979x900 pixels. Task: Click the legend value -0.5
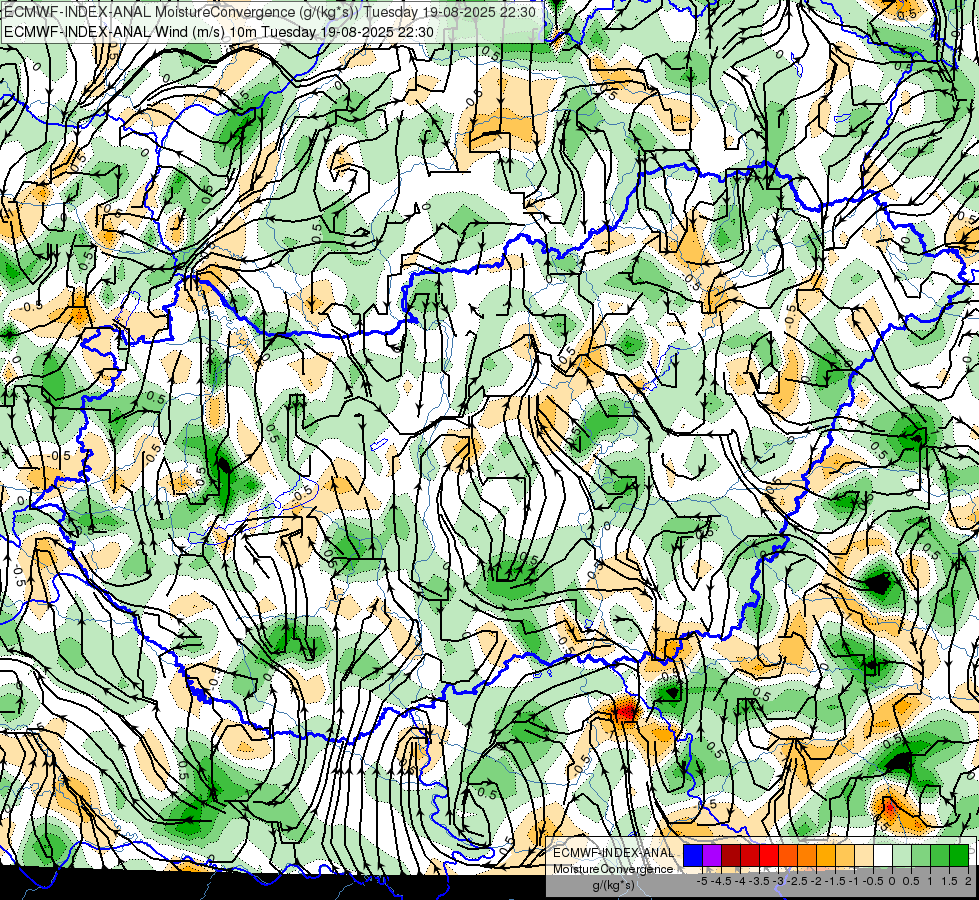click(873, 881)
